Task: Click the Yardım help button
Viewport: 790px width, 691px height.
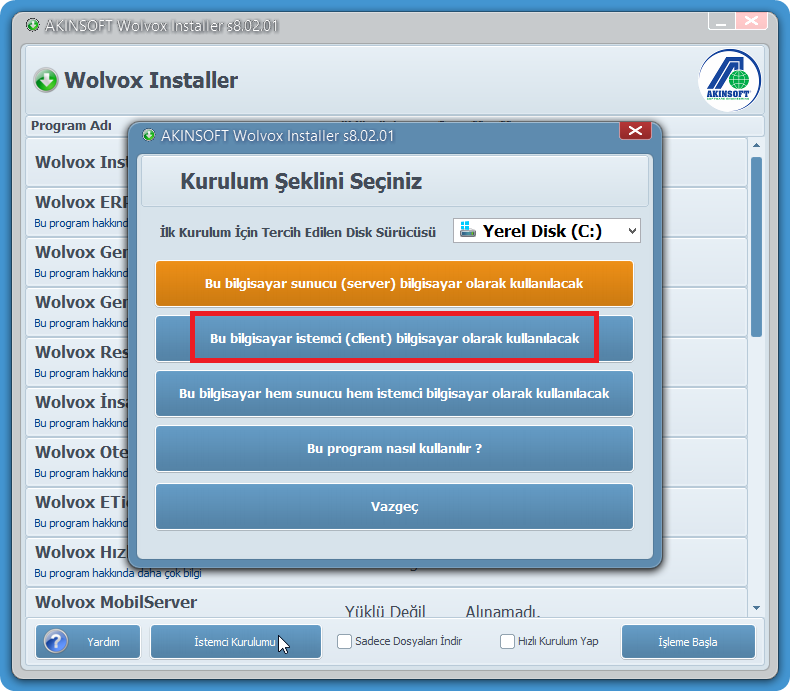Action: click(x=88, y=642)
